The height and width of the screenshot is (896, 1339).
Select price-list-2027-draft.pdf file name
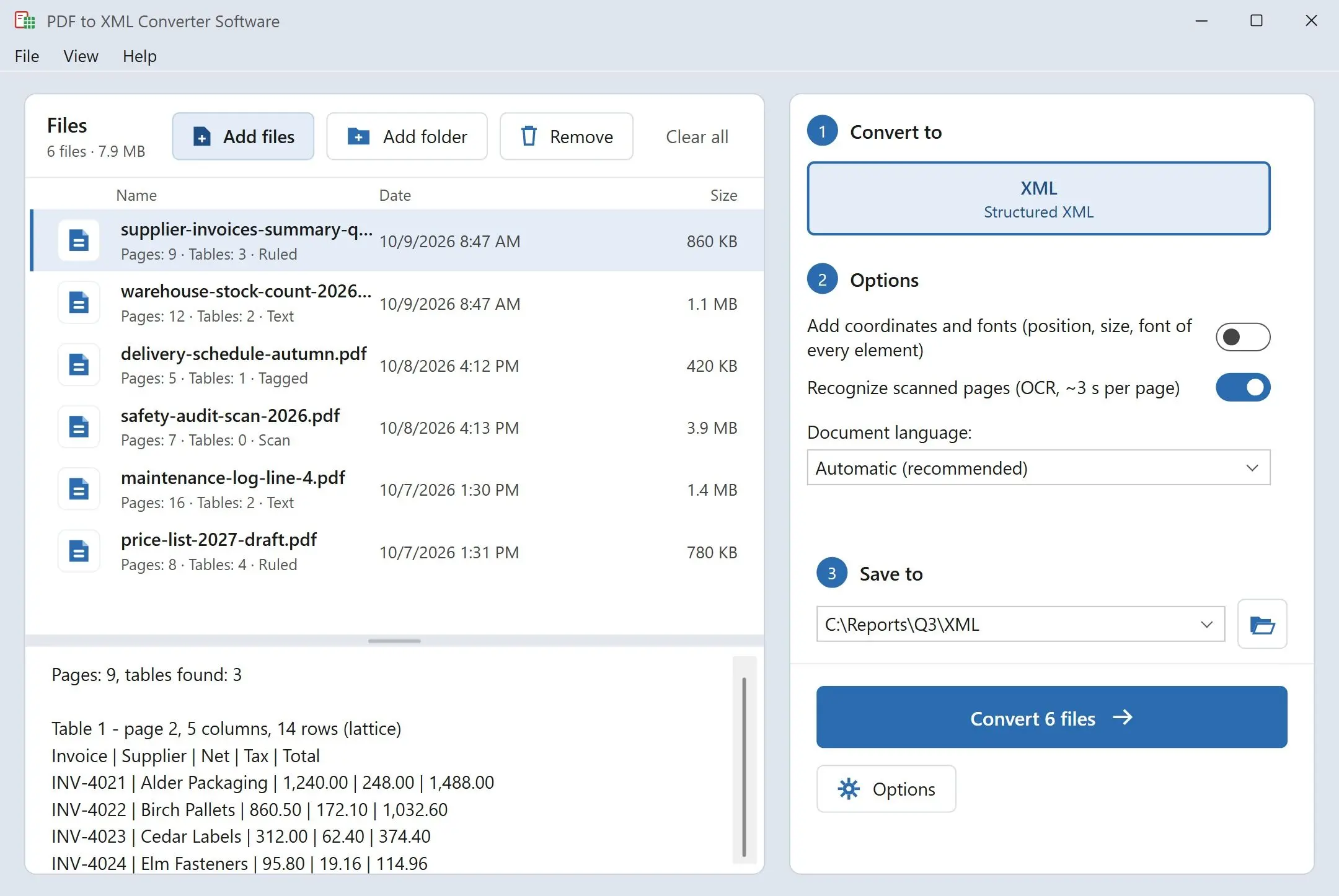219,540
